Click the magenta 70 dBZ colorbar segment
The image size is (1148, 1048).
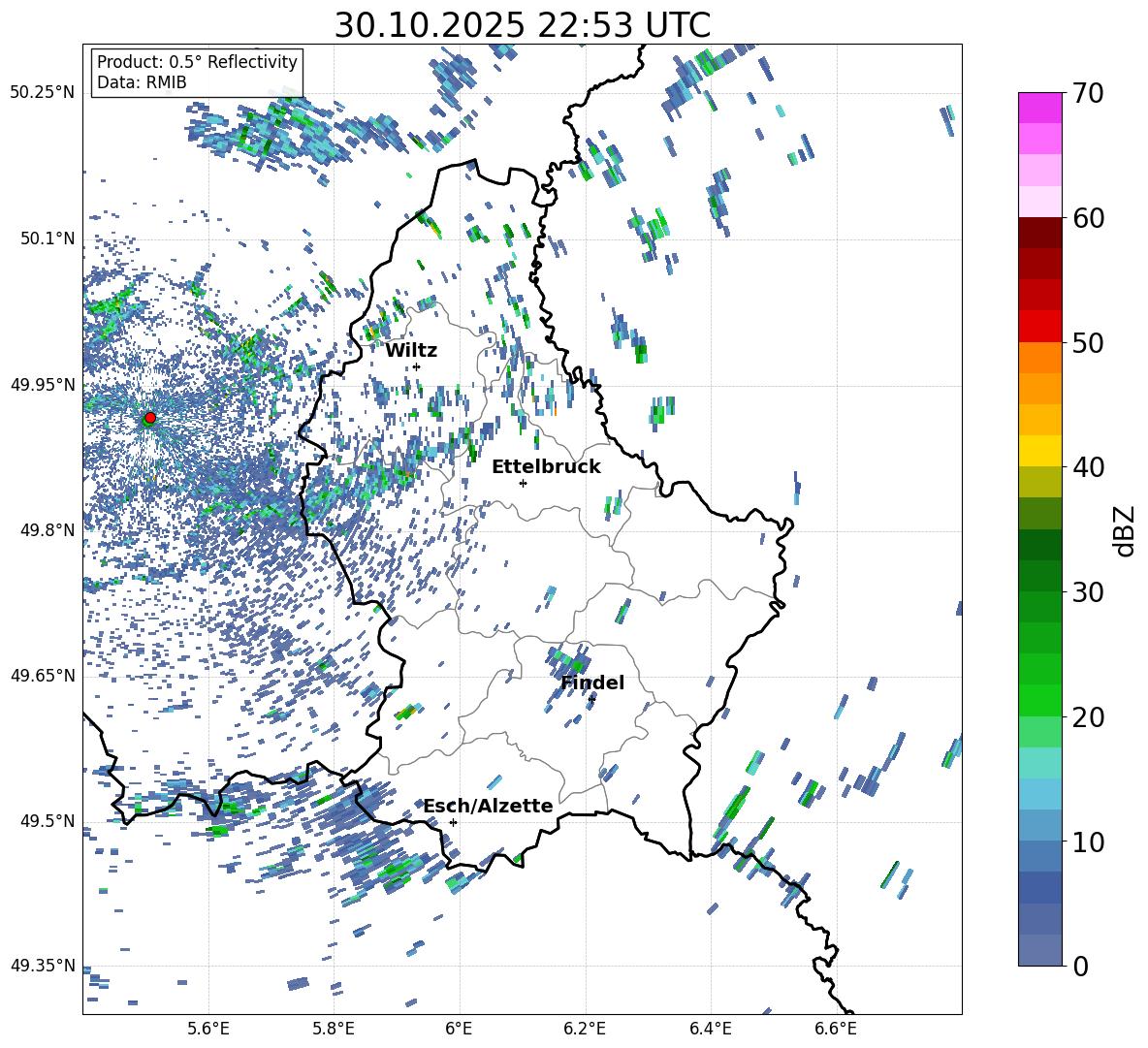pos(1039,108)
